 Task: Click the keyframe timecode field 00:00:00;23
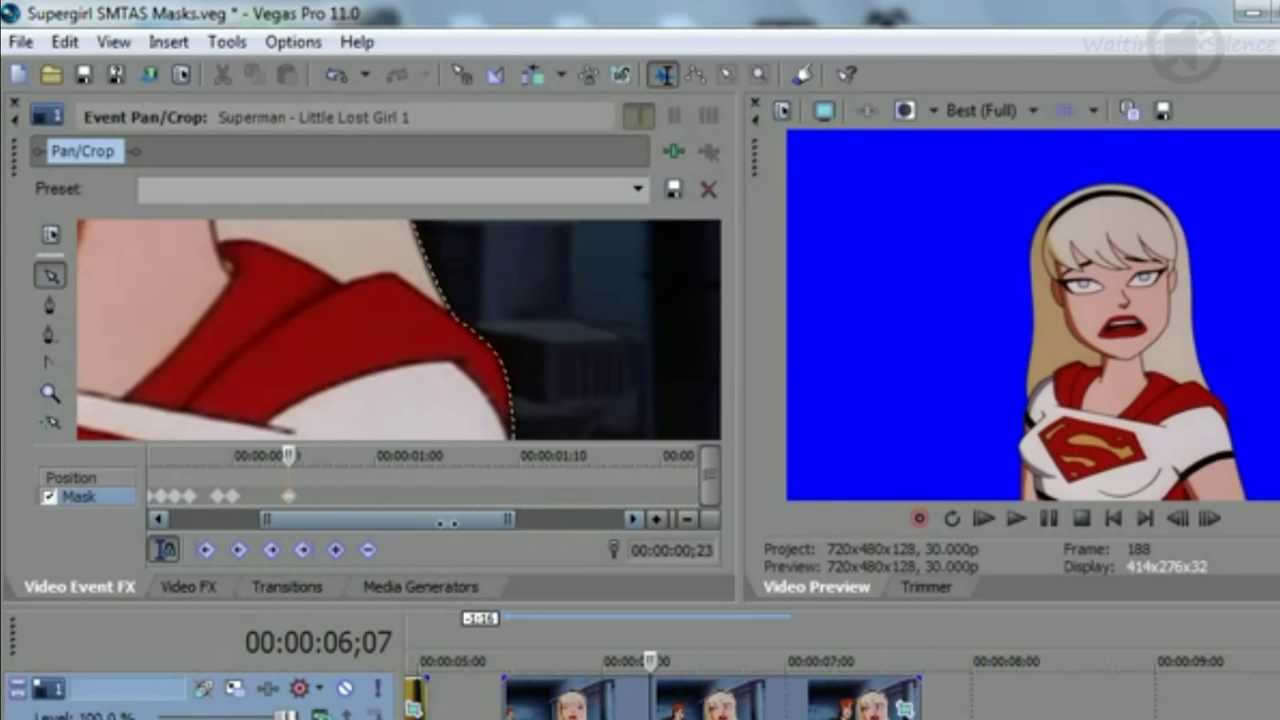672,550
